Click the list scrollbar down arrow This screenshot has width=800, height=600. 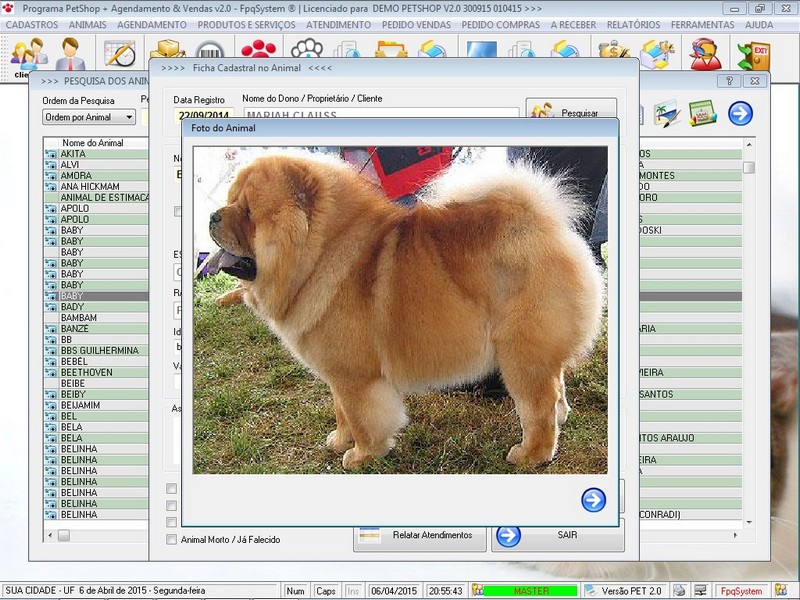[748, 522]
